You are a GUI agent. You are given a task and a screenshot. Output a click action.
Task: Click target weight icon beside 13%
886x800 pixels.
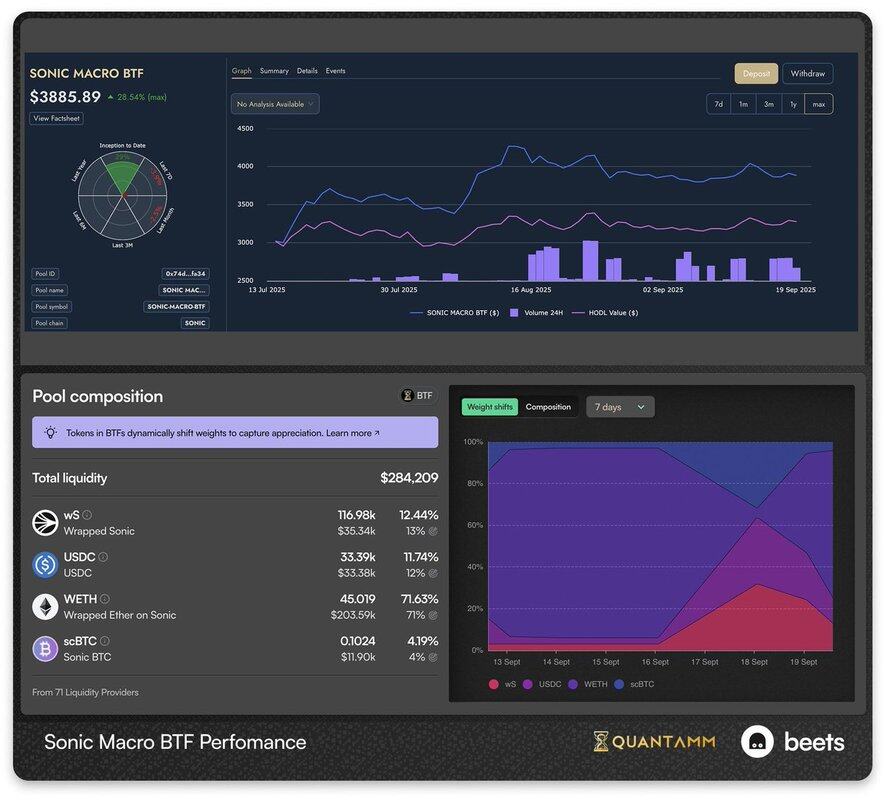pyautogui.click(x=433, y=531)
